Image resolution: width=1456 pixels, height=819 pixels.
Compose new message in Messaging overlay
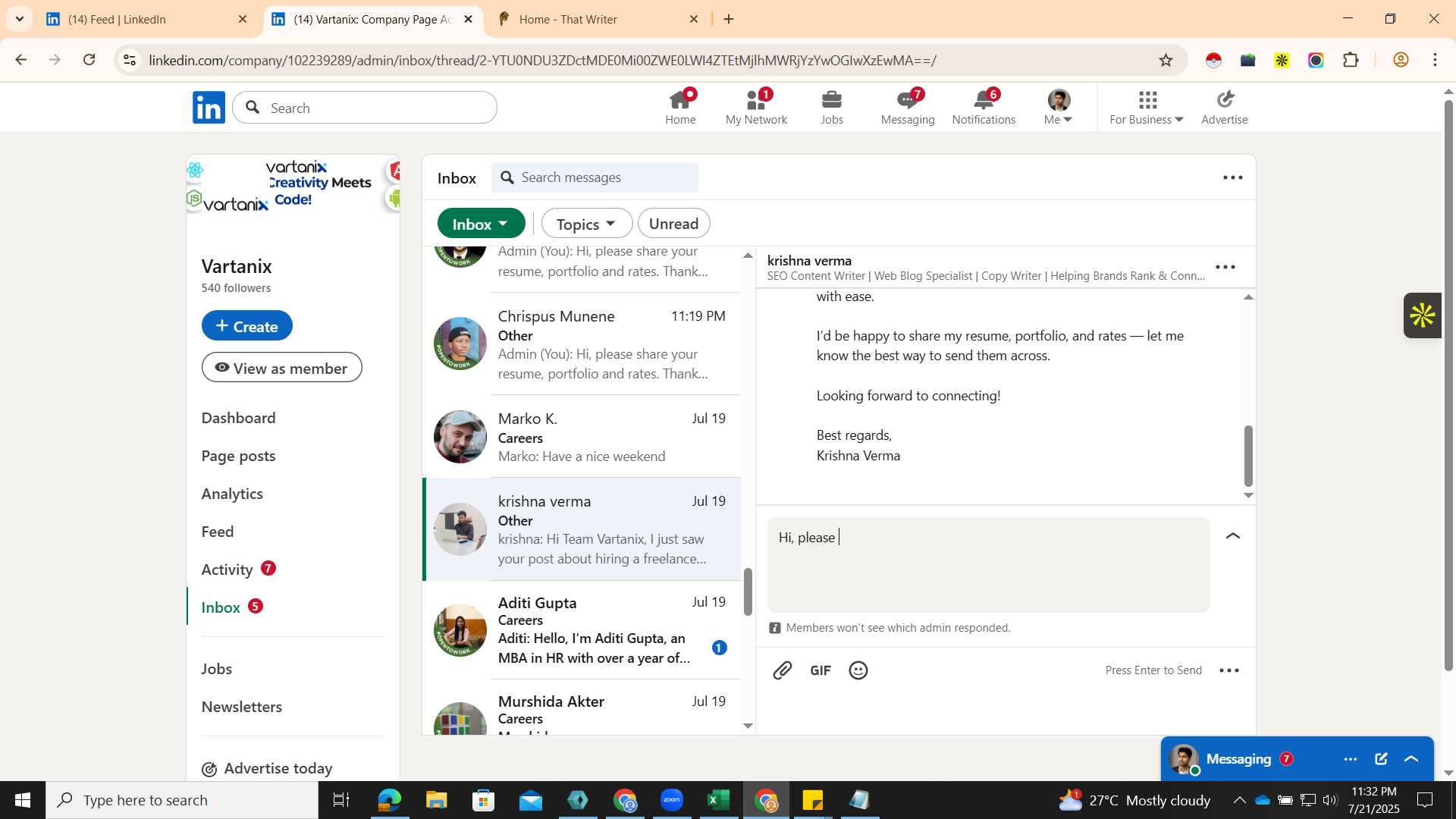click(1381, 759)
